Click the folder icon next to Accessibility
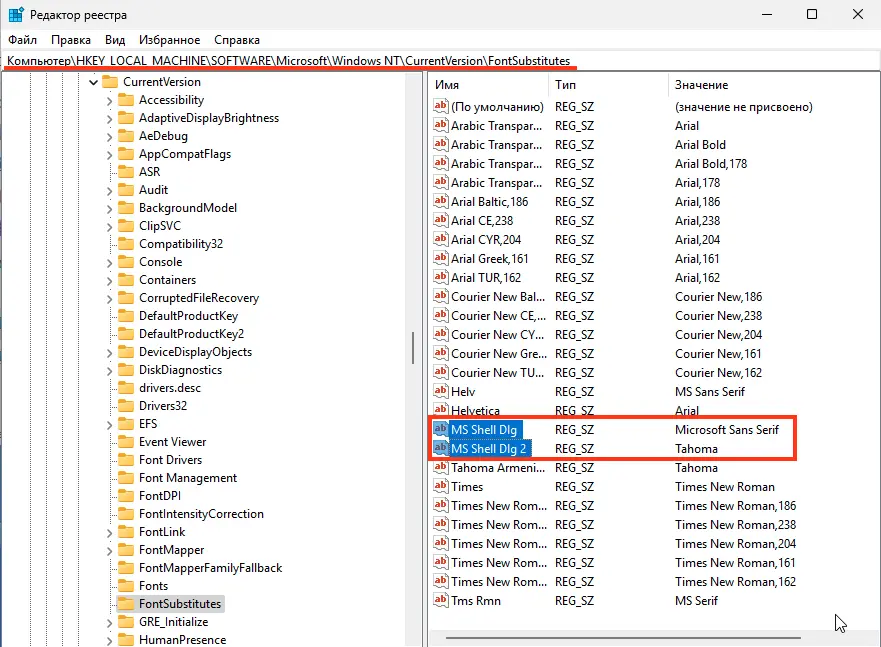 (126, 100)
